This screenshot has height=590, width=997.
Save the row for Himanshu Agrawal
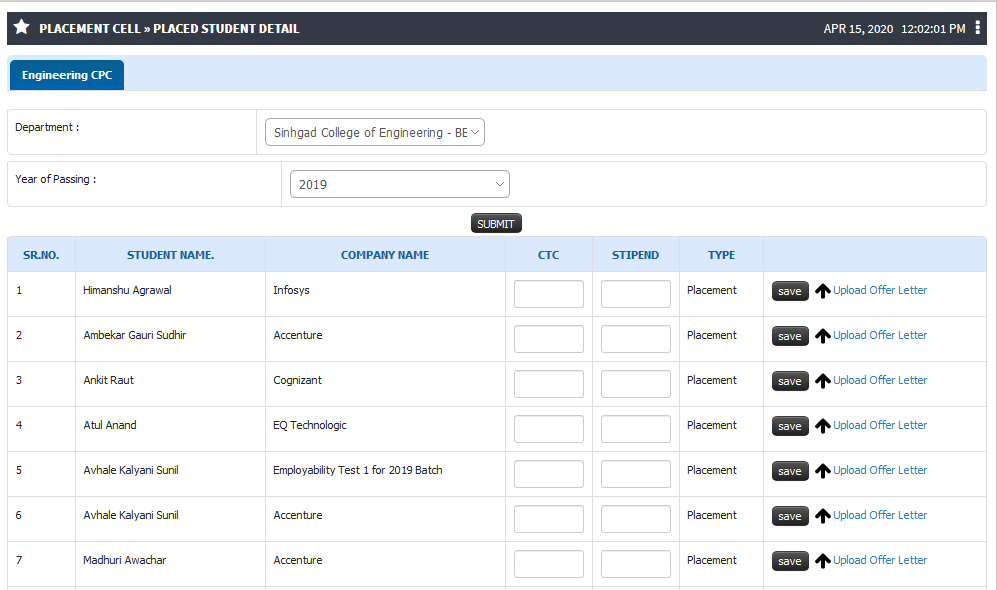point(790,291)
